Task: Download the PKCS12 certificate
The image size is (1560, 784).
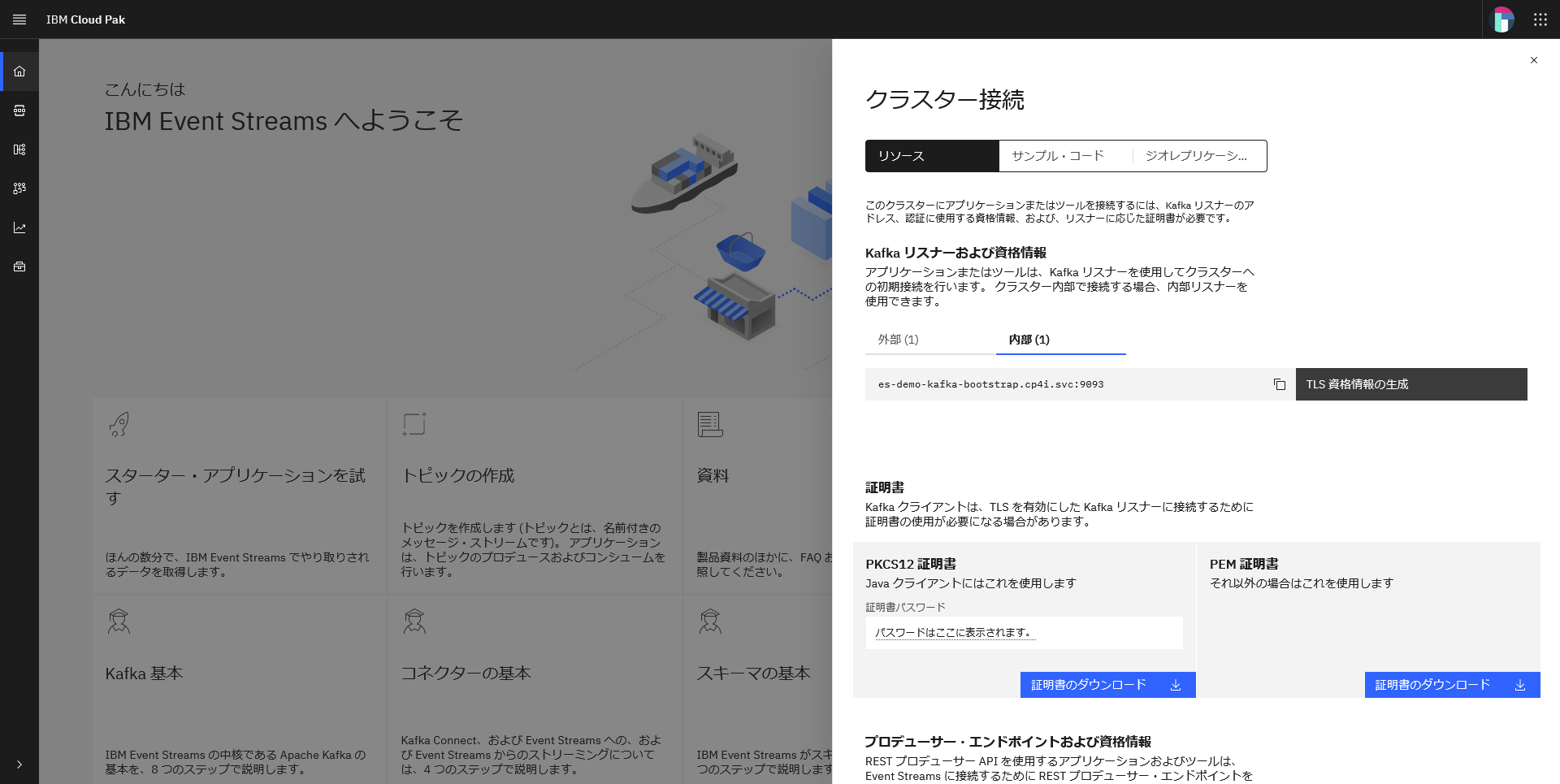Action: point(1107,685)
